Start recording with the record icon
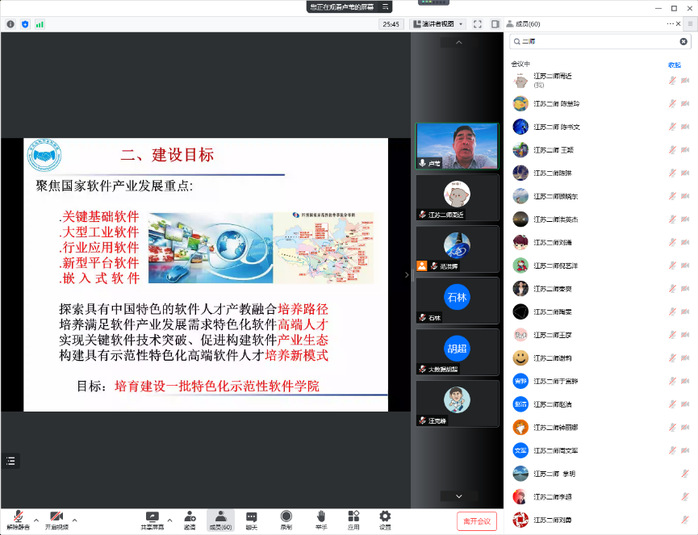The height and width of the screenshot is (535, 698). (286, 516)
